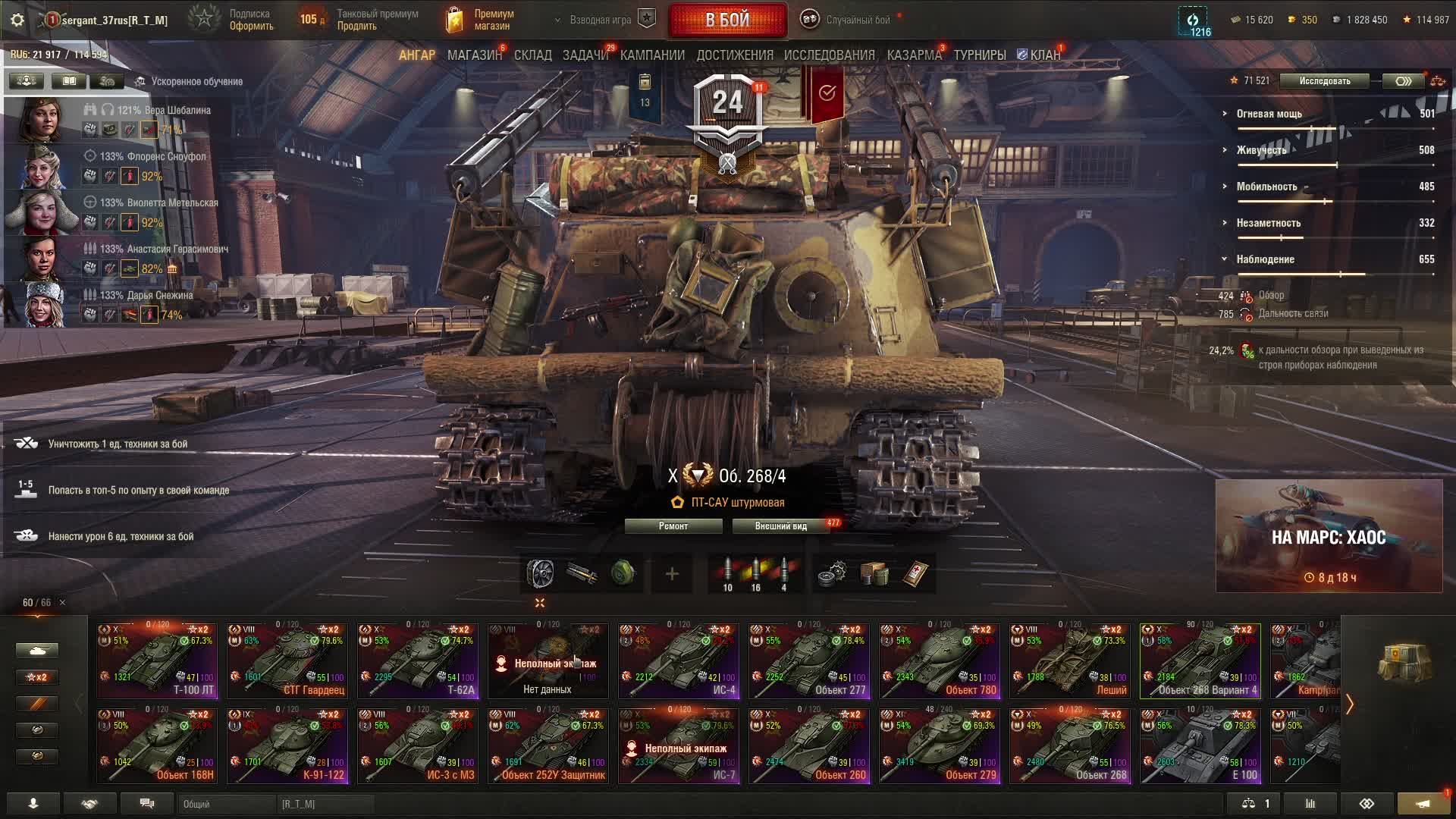Open the settings gear menu

[17, 20]
